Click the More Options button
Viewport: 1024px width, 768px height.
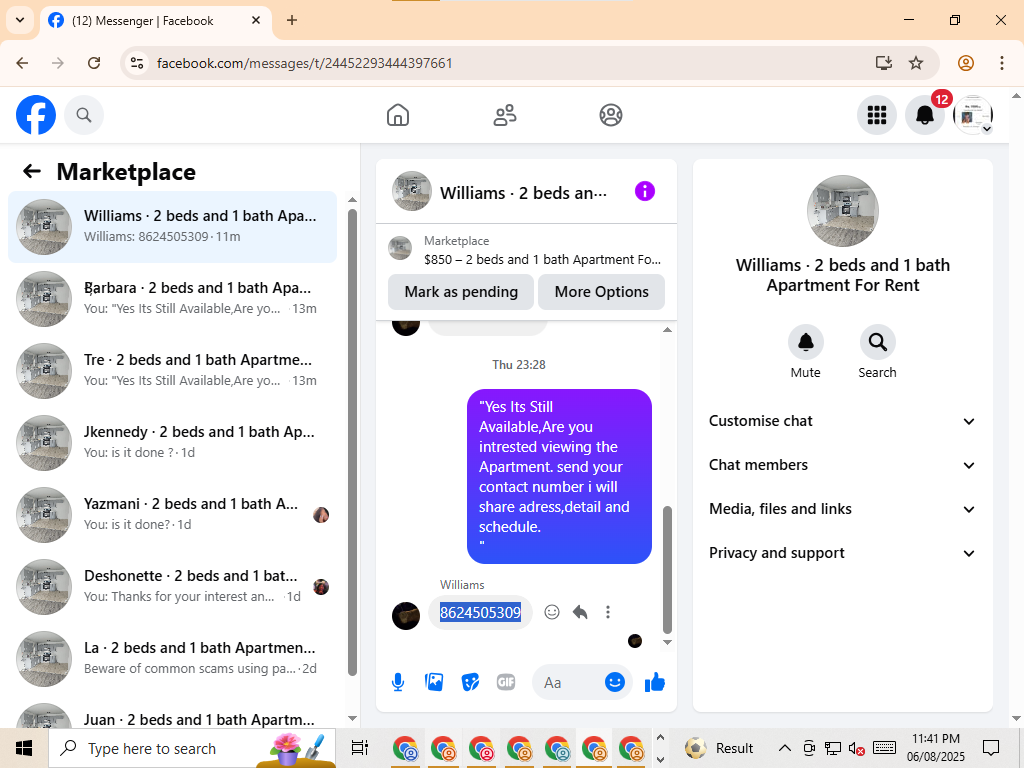601,292
